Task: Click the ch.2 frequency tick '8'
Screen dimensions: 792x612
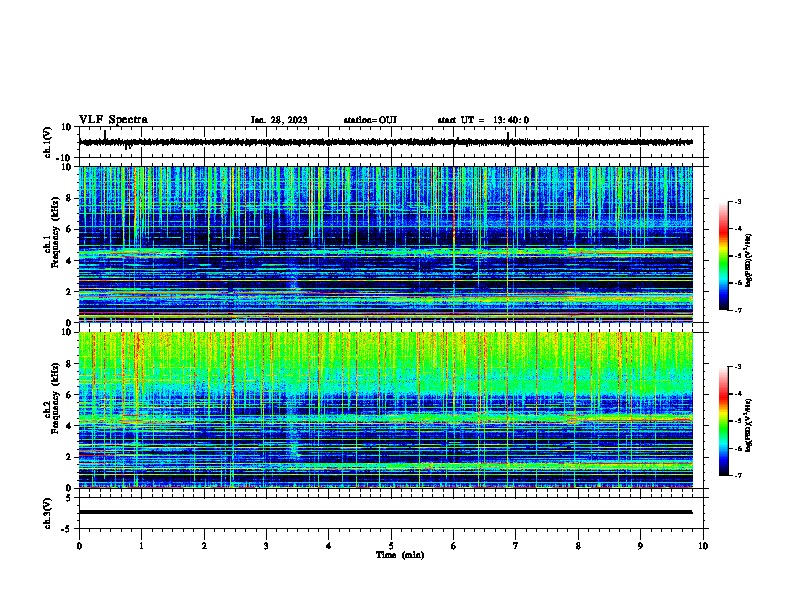Action: tap(69, 364)
